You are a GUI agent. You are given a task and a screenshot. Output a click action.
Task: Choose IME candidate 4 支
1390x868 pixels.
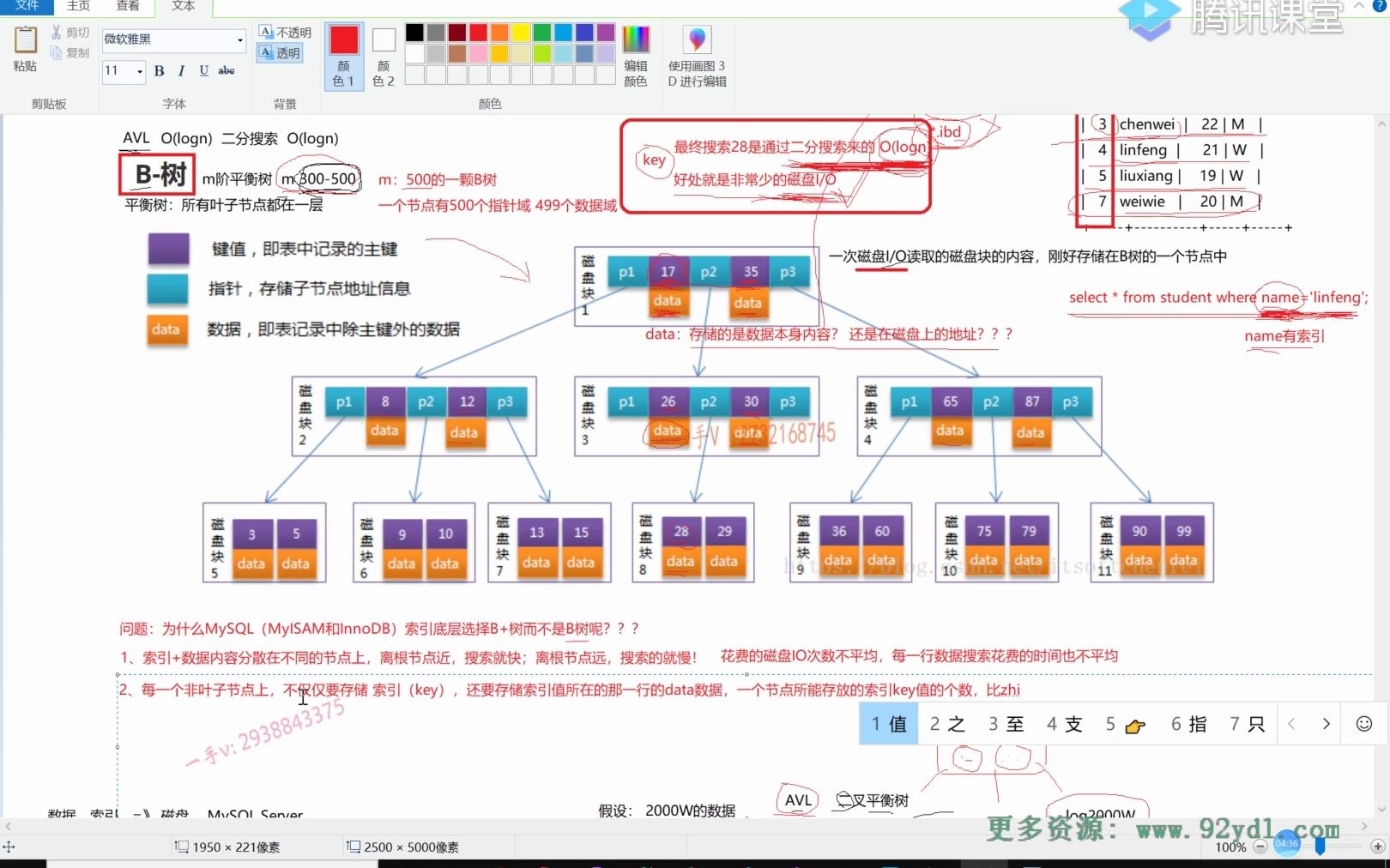[x=1064, y=724]
